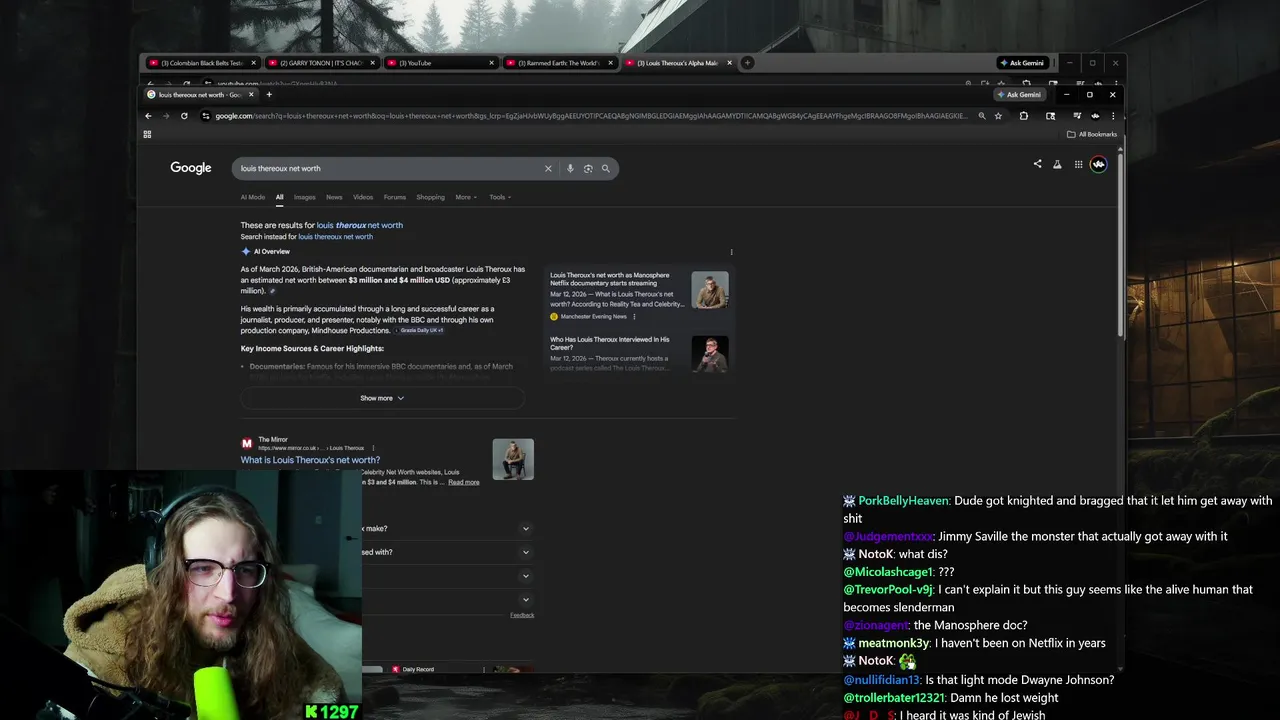Viewport: 1280px width, 720px height.
Task: Open the All Bookmarks folder
Action: click(x=1092, y=134)
